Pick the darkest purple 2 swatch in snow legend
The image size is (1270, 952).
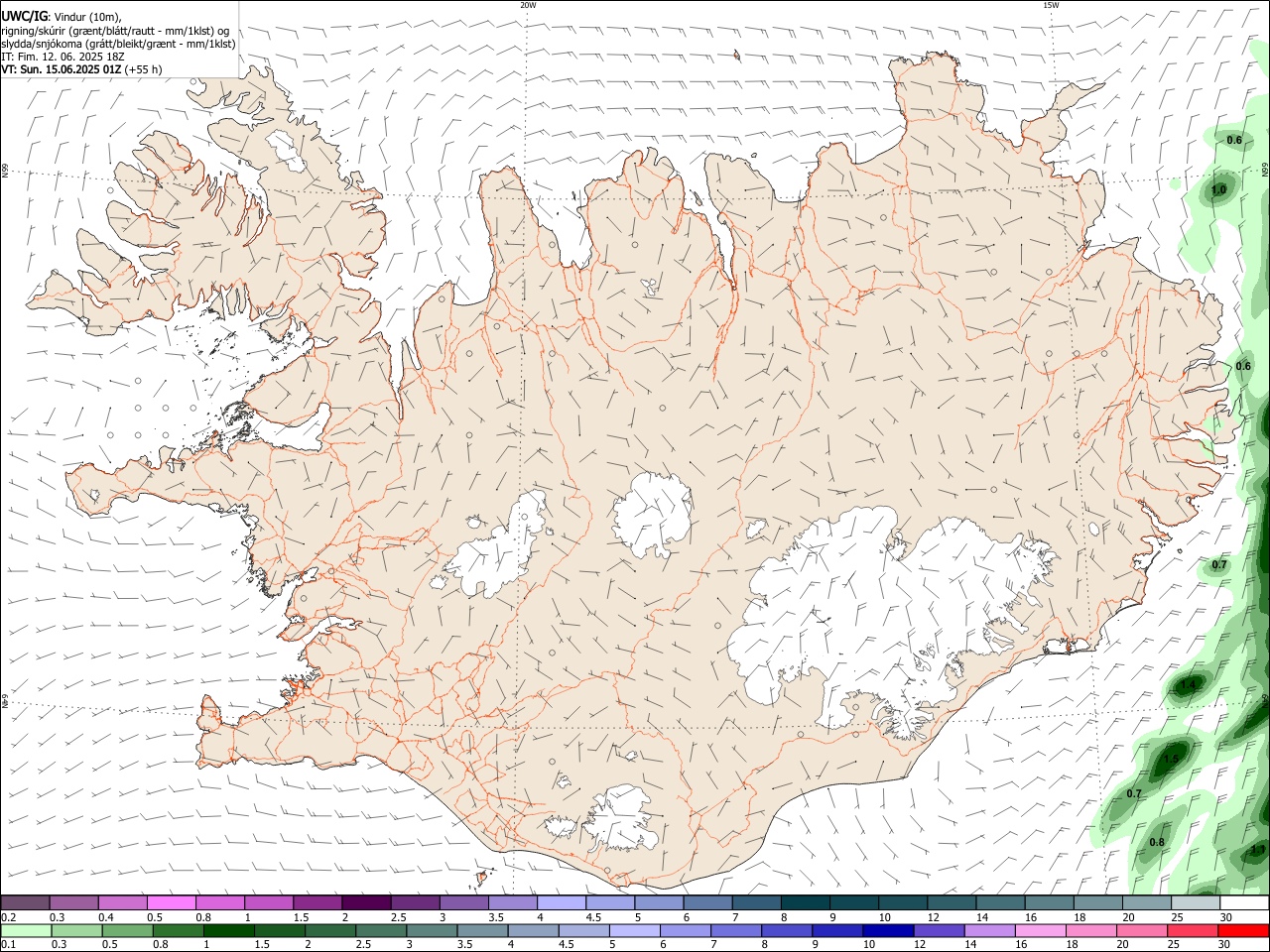tap(366, 902)
